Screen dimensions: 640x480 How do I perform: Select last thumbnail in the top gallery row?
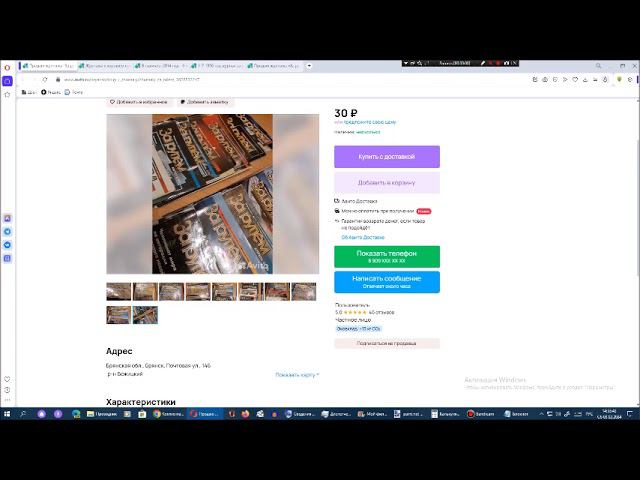click(x=304, y=292)
